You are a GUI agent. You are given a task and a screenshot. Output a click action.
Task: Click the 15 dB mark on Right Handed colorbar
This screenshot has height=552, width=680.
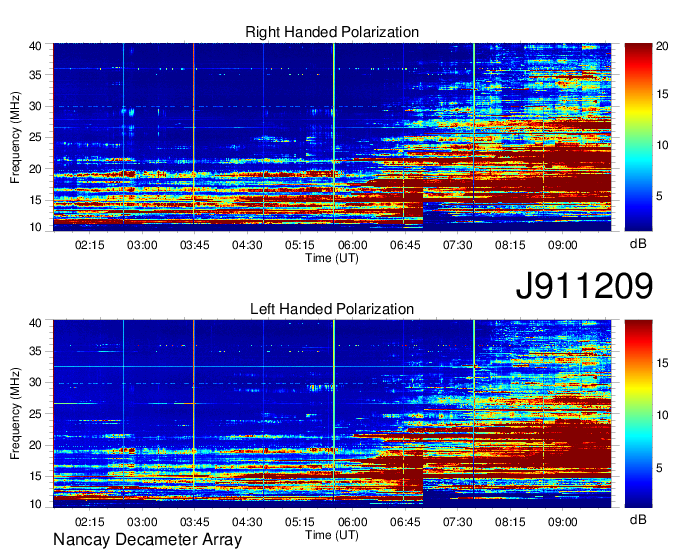(662, 94)
